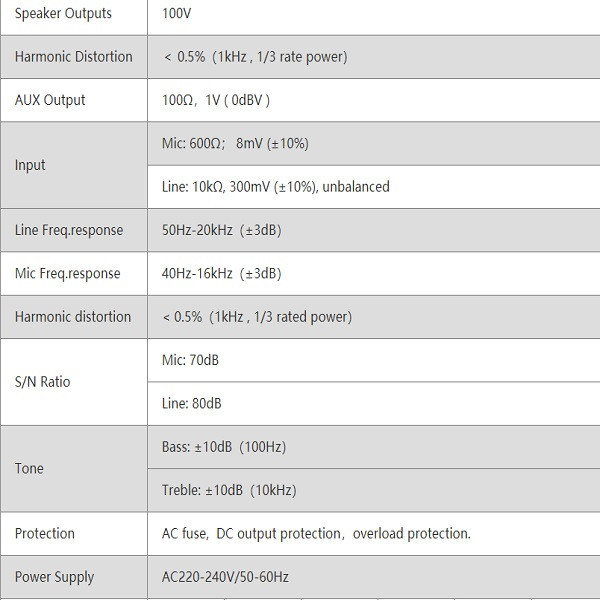Click the AC220-240V/50-60Hz power supply value

(225, 577)
